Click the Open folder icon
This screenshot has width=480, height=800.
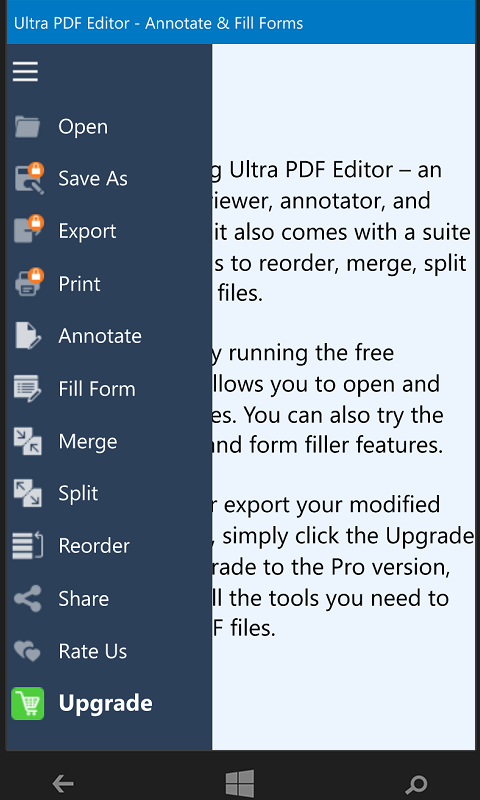(28, 127)
